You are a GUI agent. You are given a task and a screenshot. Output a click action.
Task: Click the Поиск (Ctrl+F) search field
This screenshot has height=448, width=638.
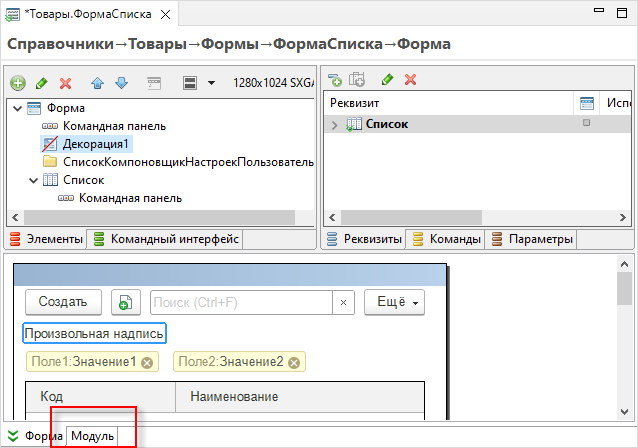click(241, 302)
